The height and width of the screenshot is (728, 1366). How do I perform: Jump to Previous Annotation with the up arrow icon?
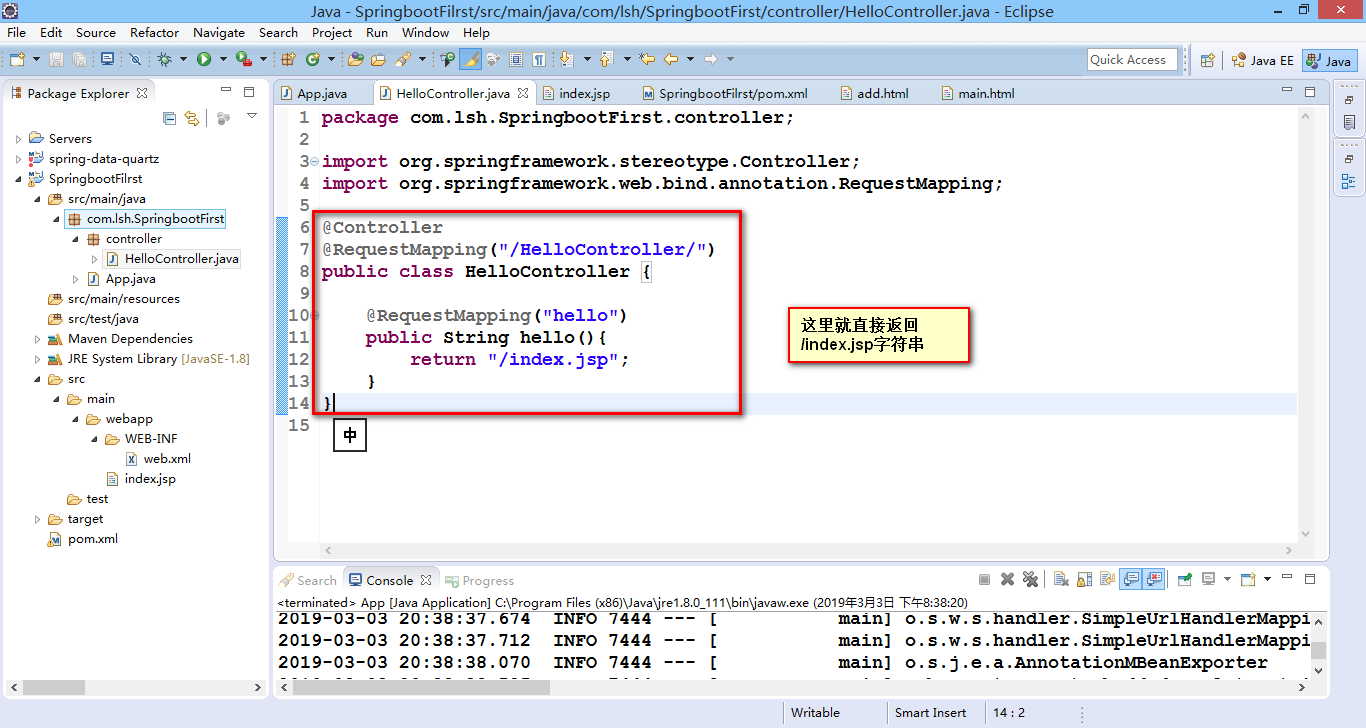606,60
